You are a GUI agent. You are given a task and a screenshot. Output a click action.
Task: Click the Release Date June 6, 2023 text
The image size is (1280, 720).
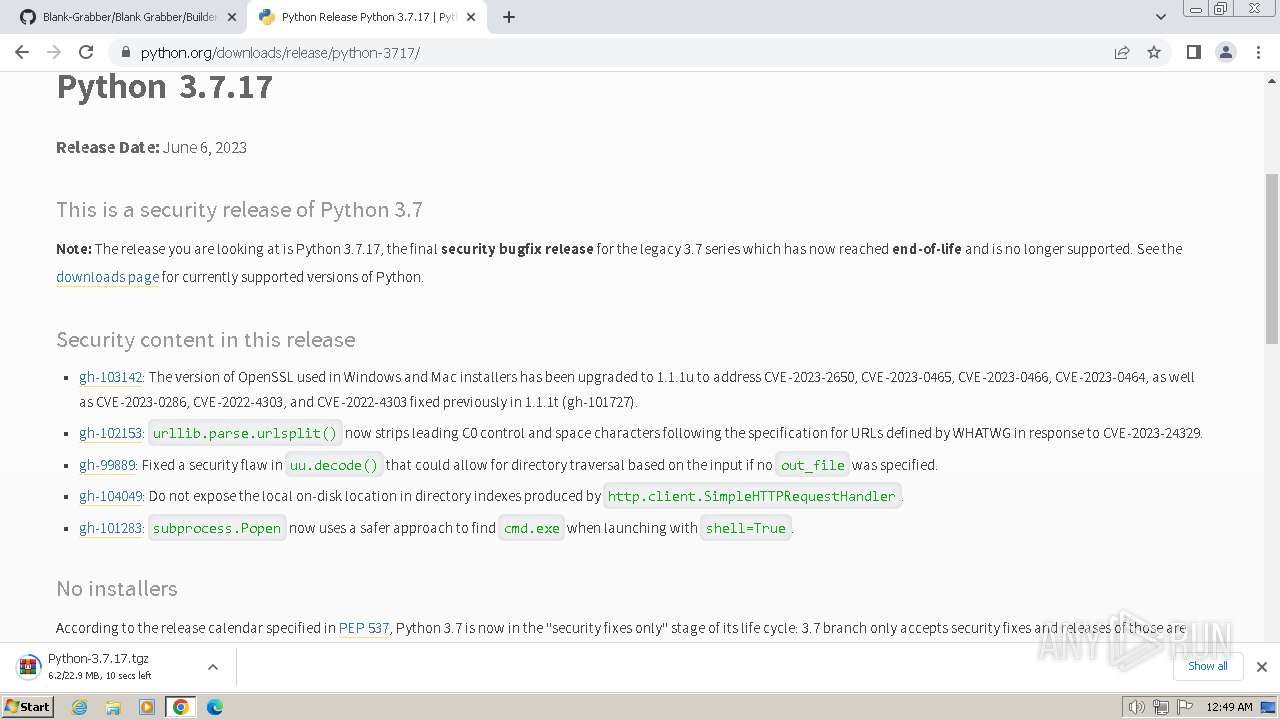click(151, 147)
